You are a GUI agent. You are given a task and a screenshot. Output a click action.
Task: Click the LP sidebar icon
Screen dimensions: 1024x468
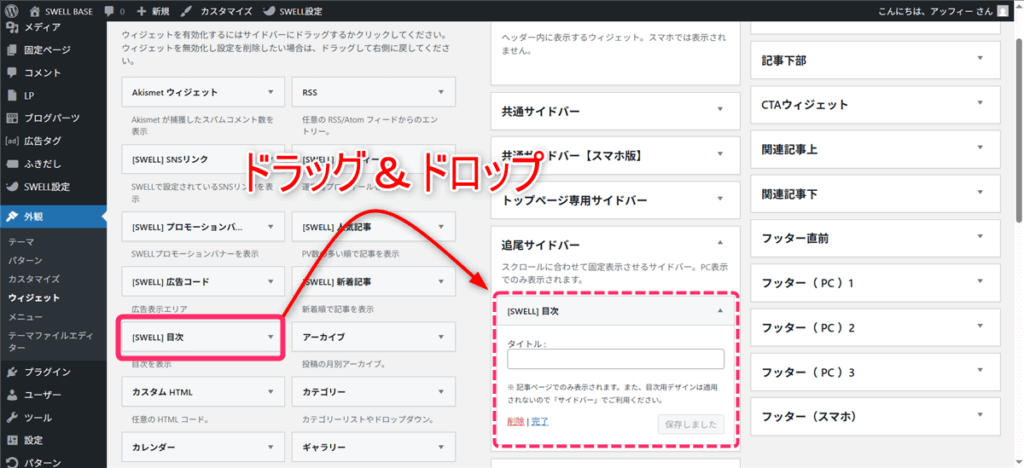[x=12, y=95]
